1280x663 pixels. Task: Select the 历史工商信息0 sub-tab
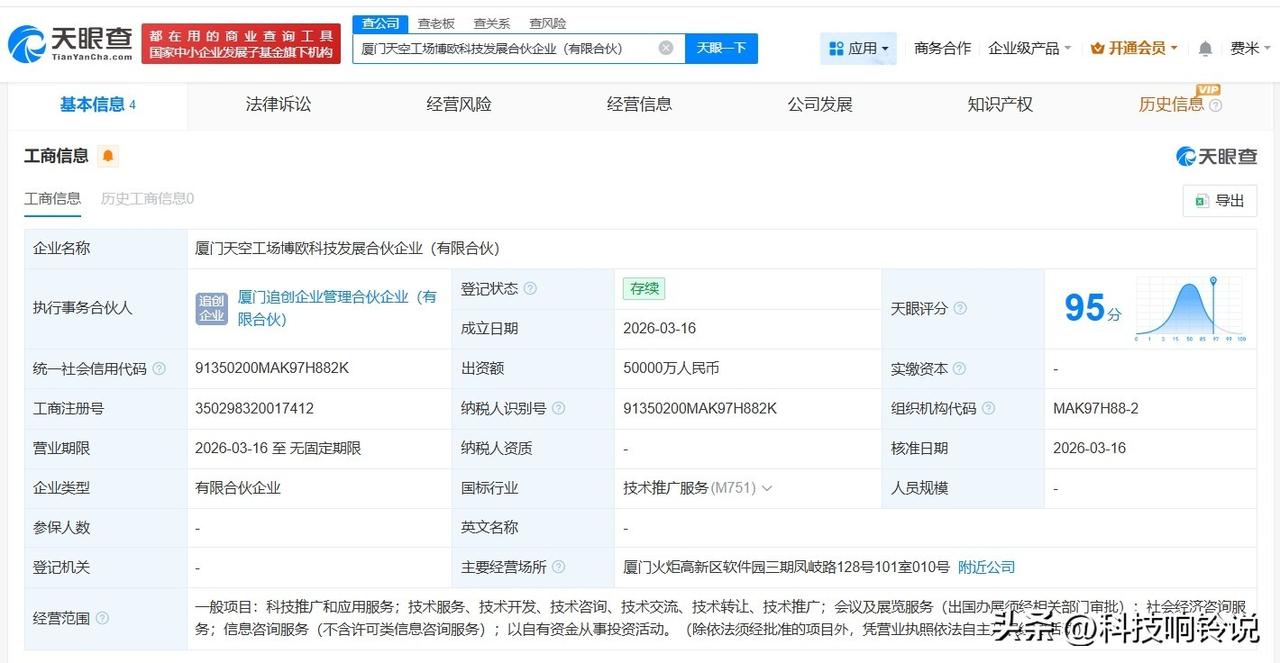click(x=147, y=199)
